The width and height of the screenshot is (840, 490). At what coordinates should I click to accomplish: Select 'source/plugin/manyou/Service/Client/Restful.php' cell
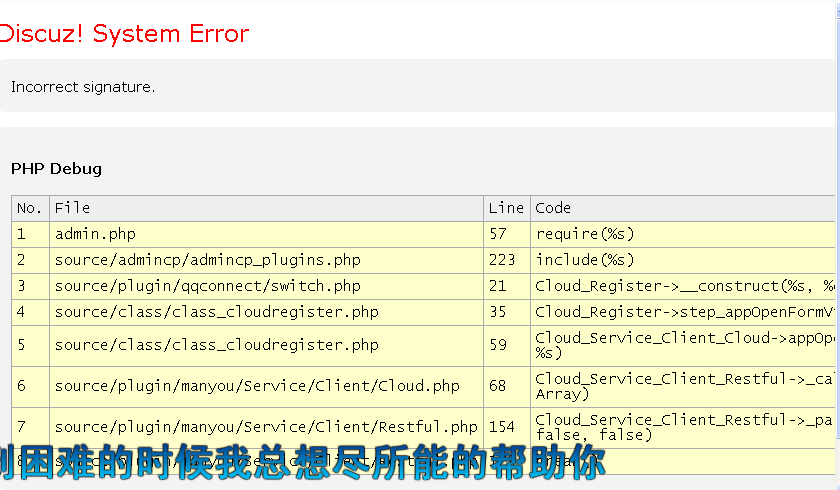[266, 427]
